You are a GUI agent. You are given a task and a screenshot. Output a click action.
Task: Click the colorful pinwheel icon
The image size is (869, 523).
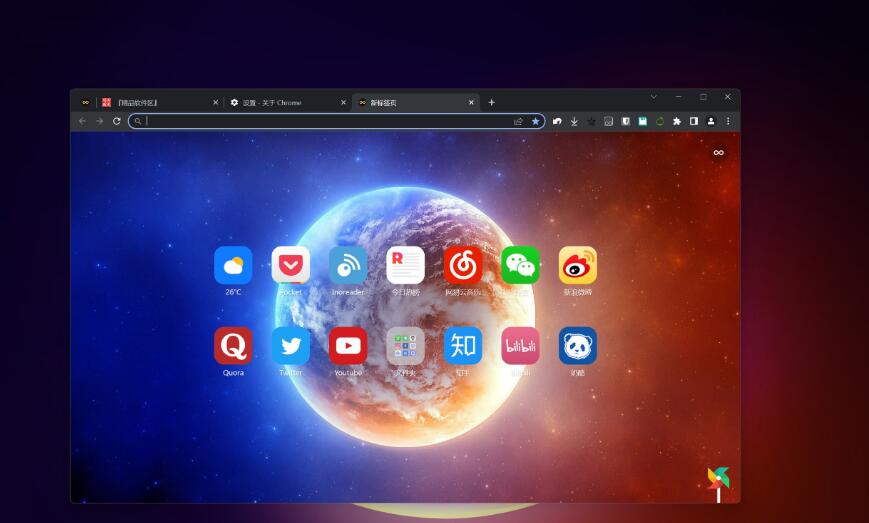coord(718,484)
